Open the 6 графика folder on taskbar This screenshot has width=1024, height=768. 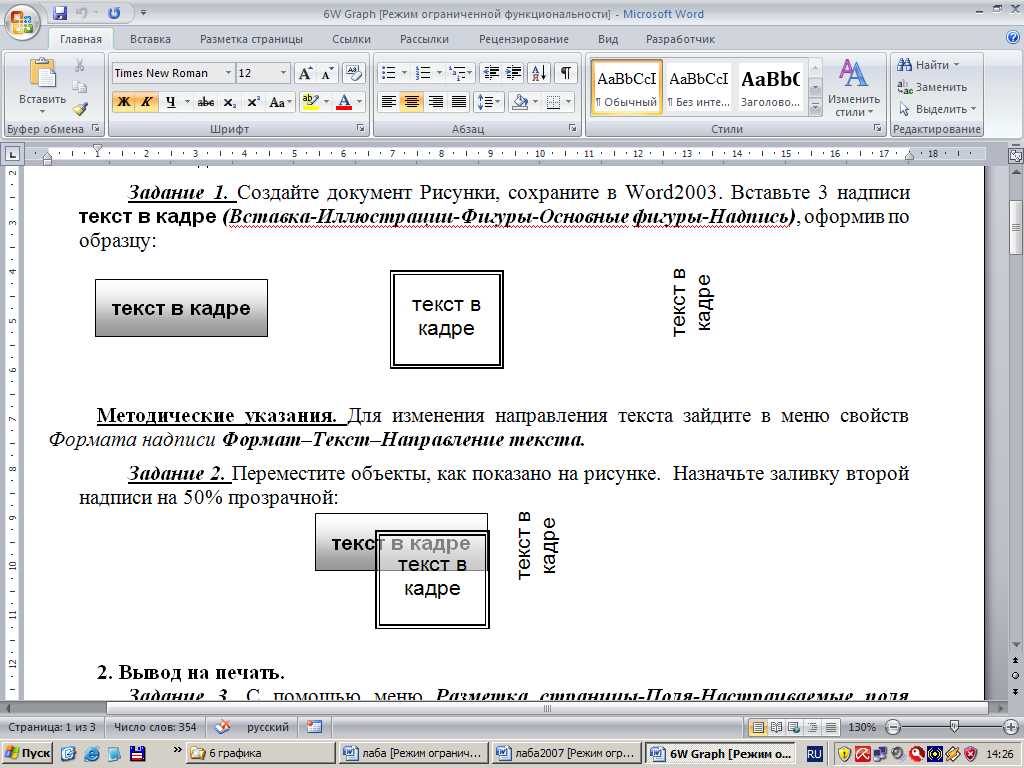pos(261,753)
